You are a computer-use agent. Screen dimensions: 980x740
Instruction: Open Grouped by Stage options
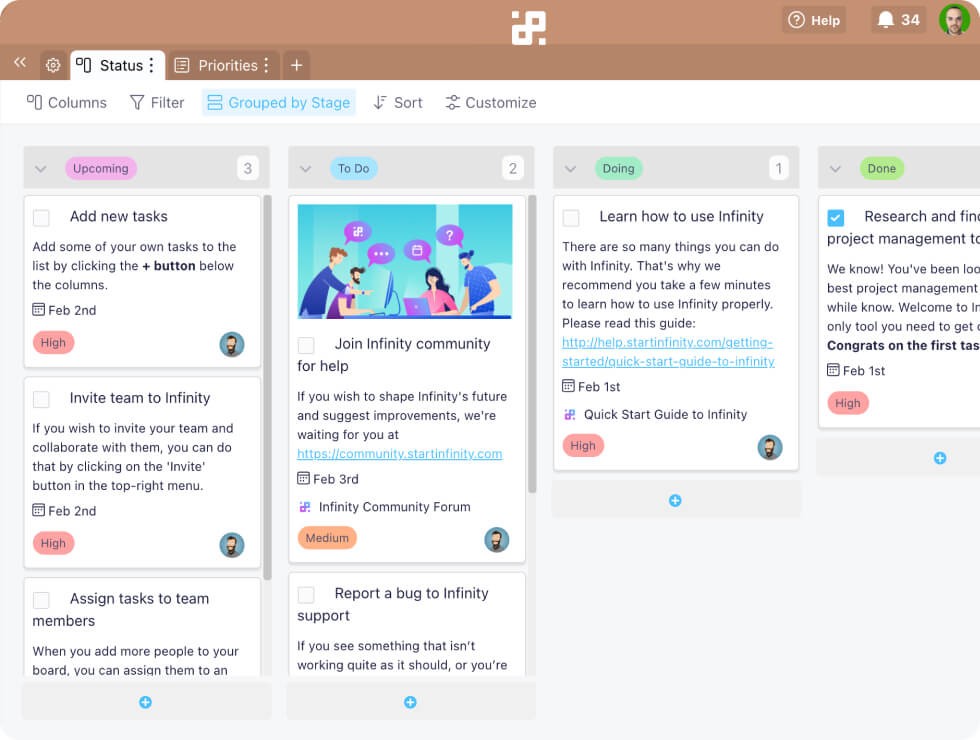(x=279, y=102)
